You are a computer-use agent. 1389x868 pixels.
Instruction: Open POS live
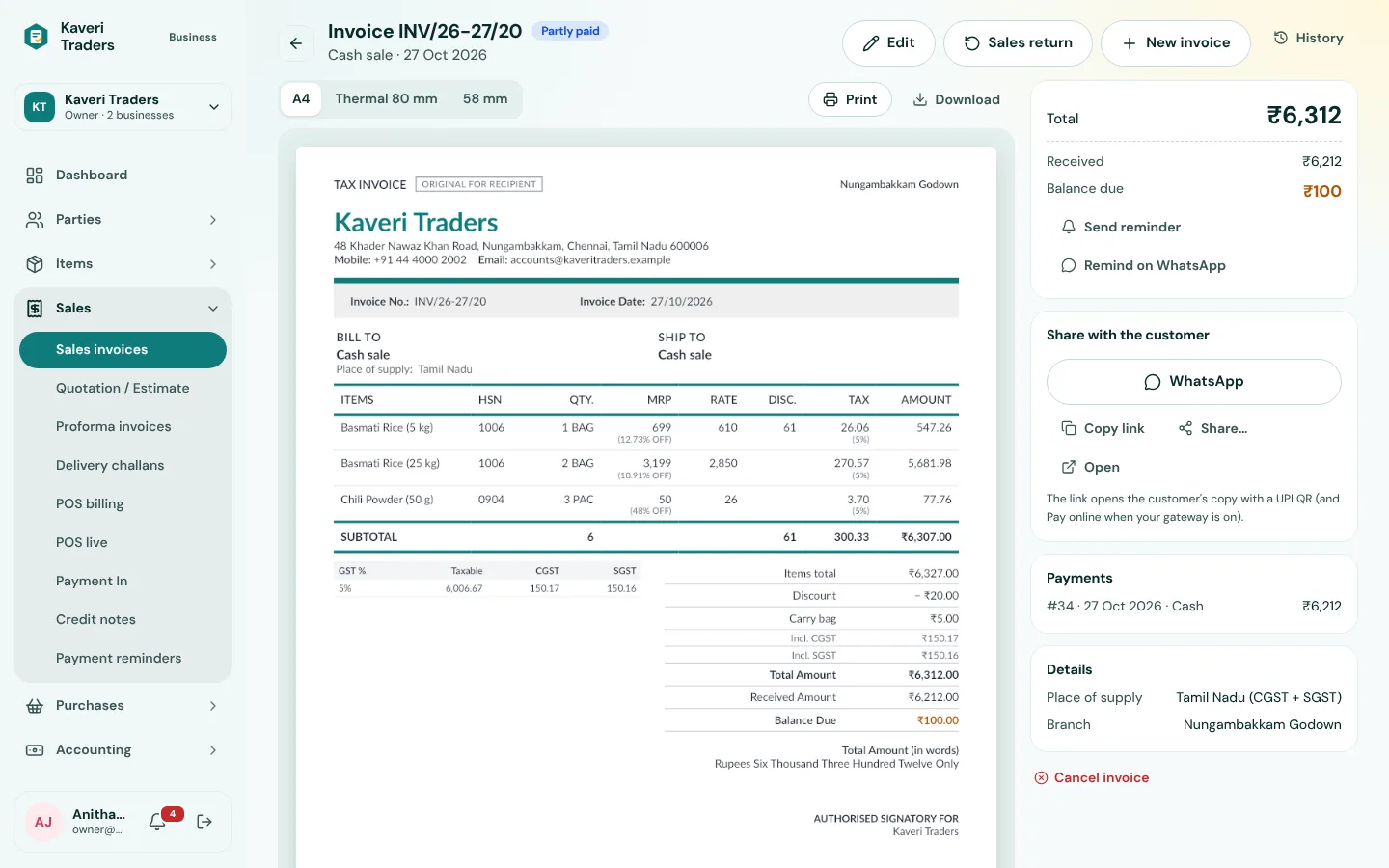point(123,542)
